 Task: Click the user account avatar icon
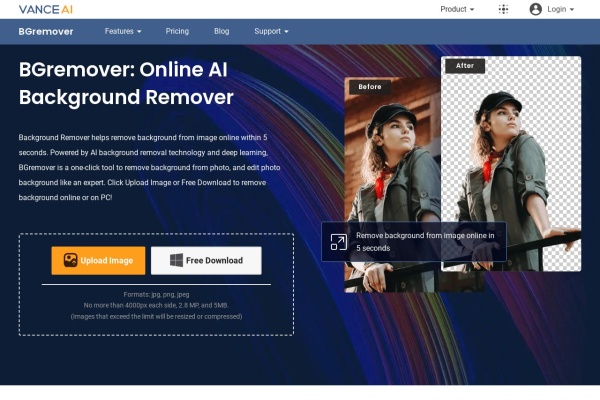point(535,9)
